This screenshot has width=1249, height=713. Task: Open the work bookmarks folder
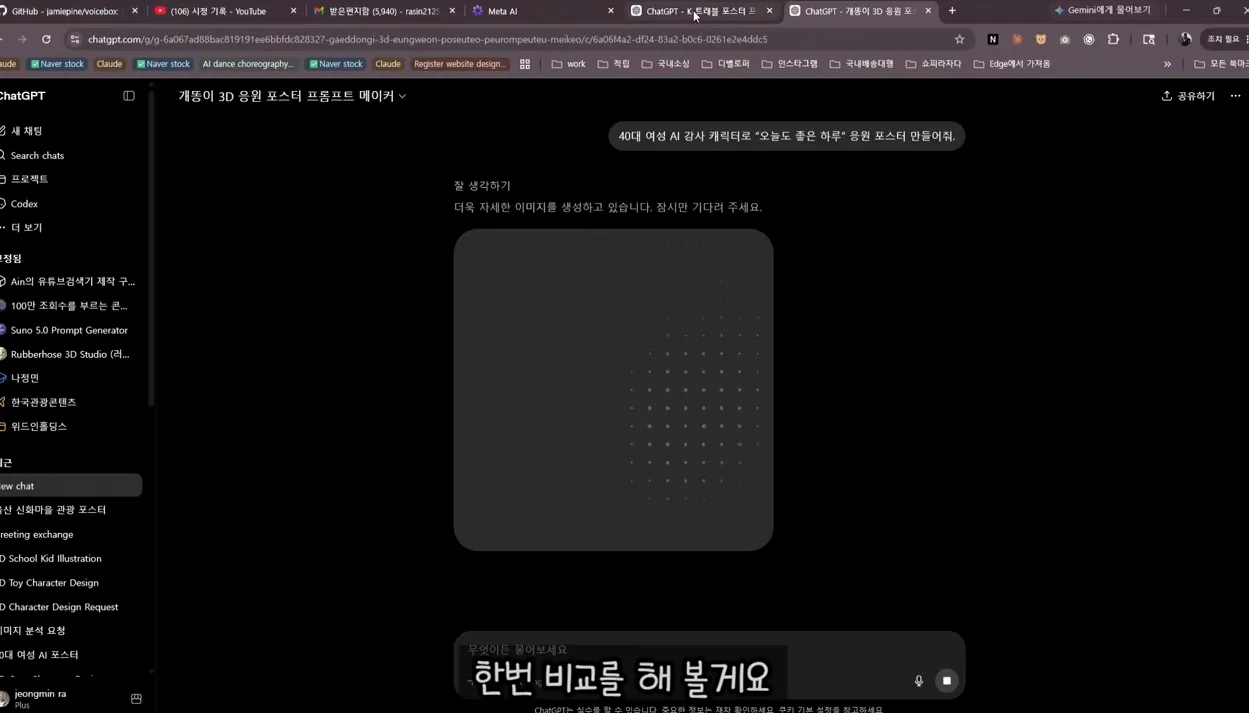coord(569,64)
